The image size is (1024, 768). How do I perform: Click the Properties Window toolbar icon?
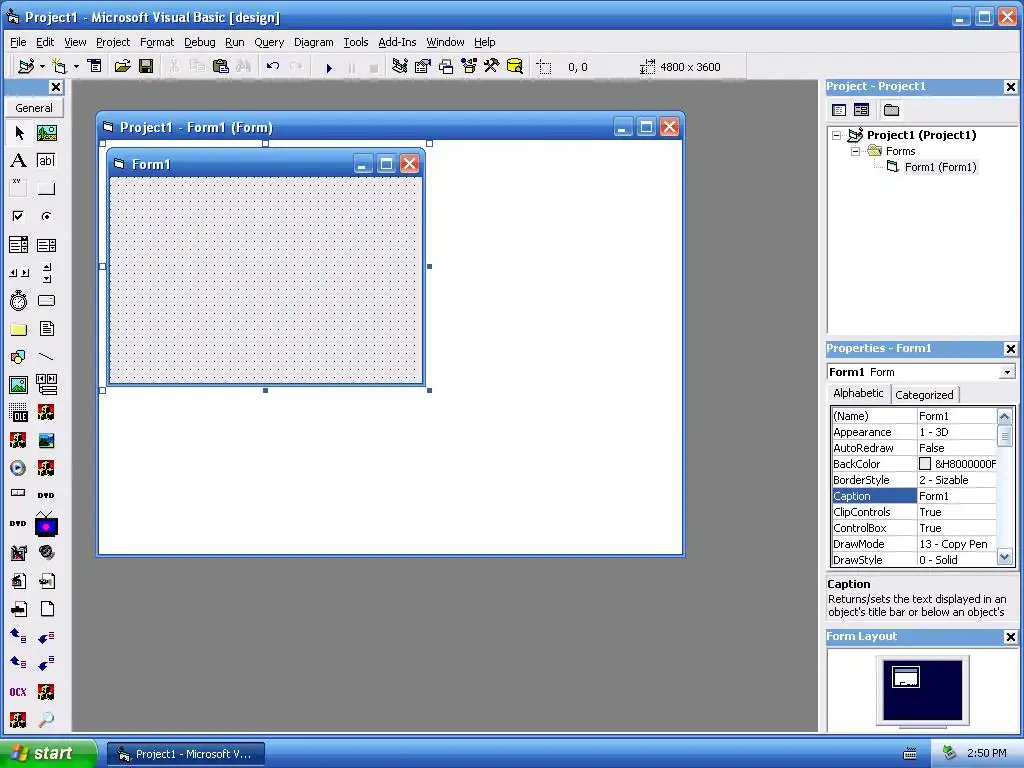(423, 66)
